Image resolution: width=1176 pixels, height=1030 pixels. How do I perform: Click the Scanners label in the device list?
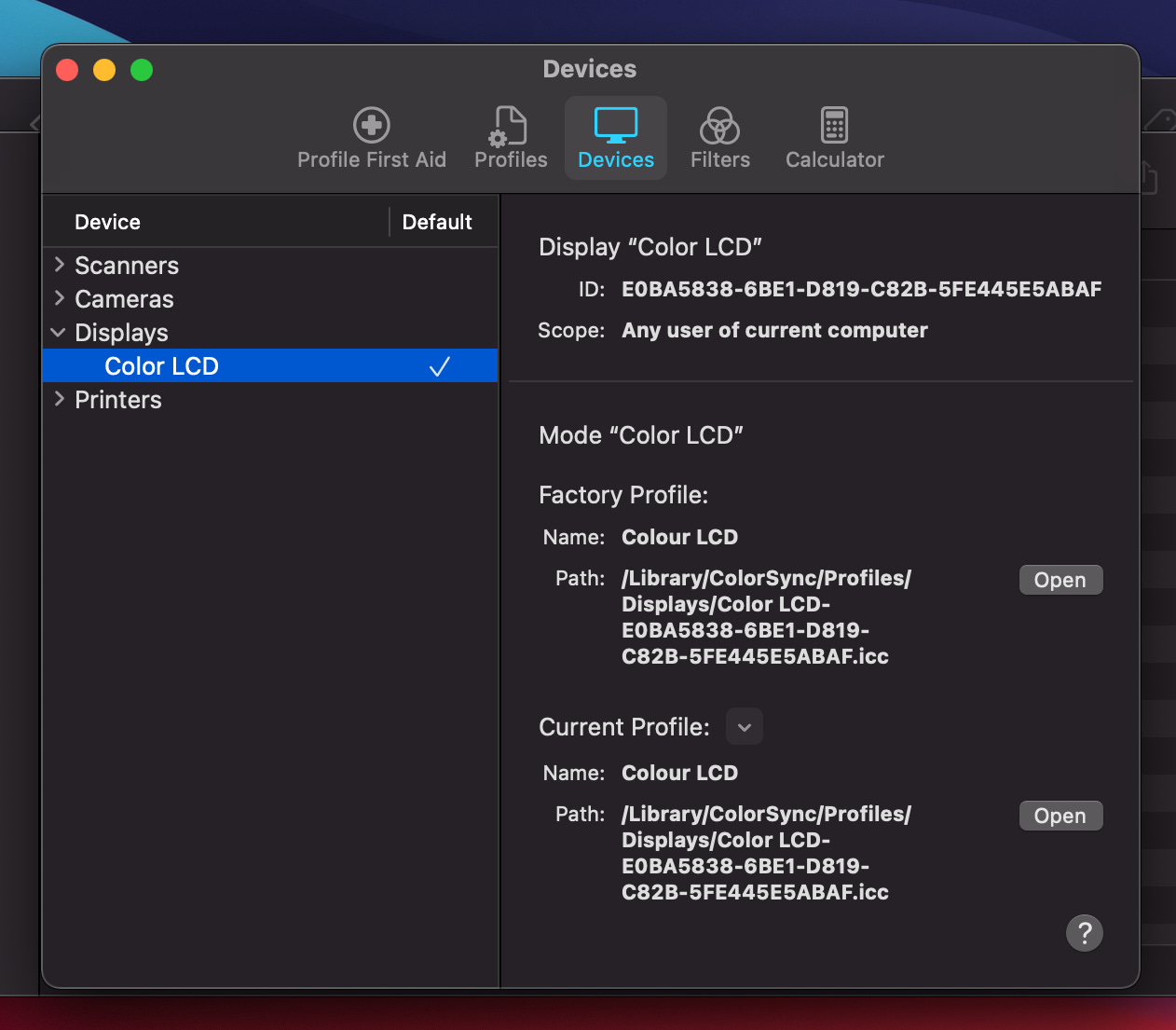127,266
